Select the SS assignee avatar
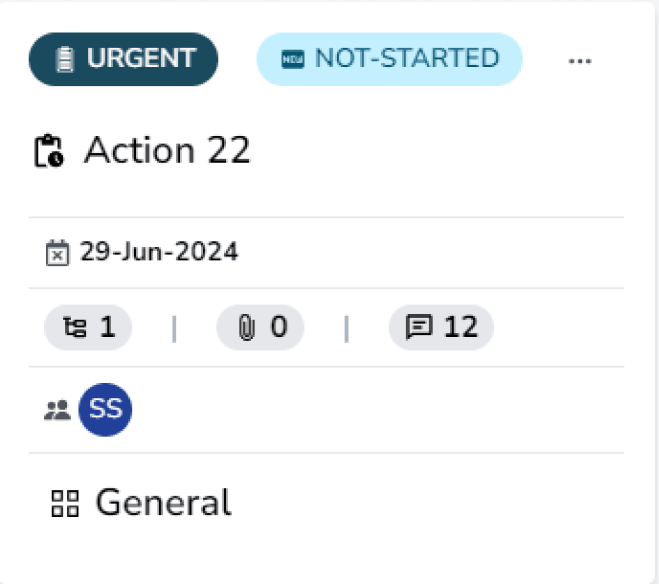This screenshot has width=659, height=584. pos(105,409)
